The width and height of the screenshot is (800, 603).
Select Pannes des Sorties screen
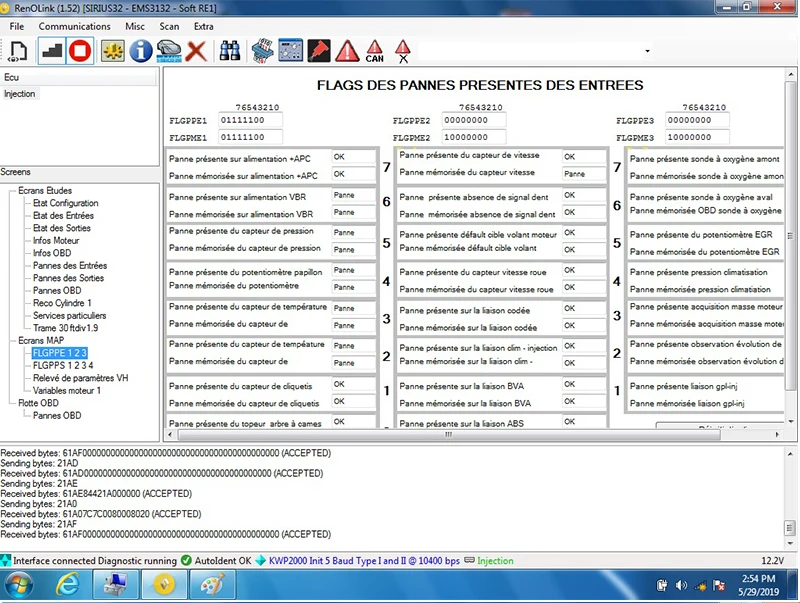pos(68,278)
